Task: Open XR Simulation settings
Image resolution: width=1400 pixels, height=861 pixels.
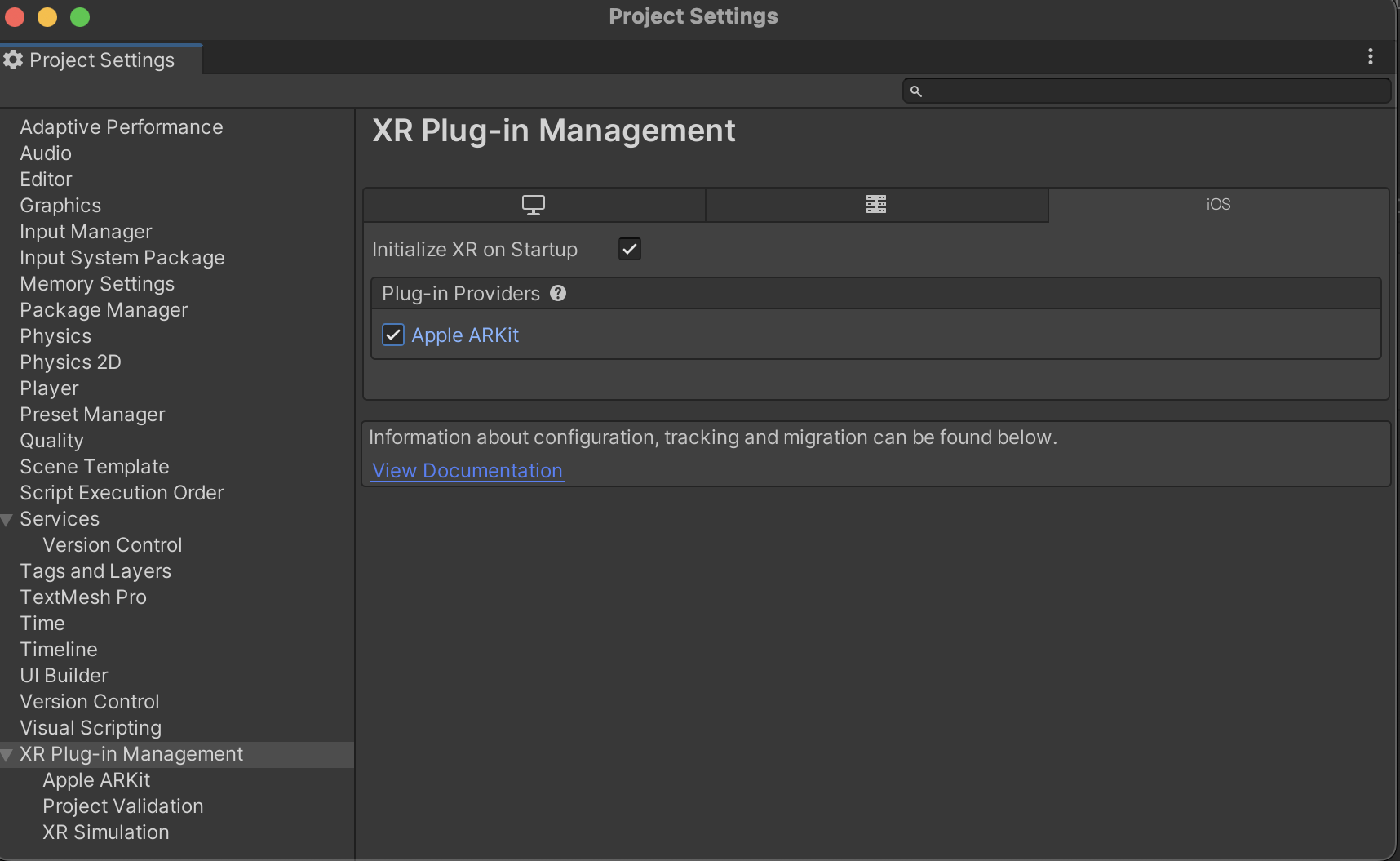Action: [106, 832]
